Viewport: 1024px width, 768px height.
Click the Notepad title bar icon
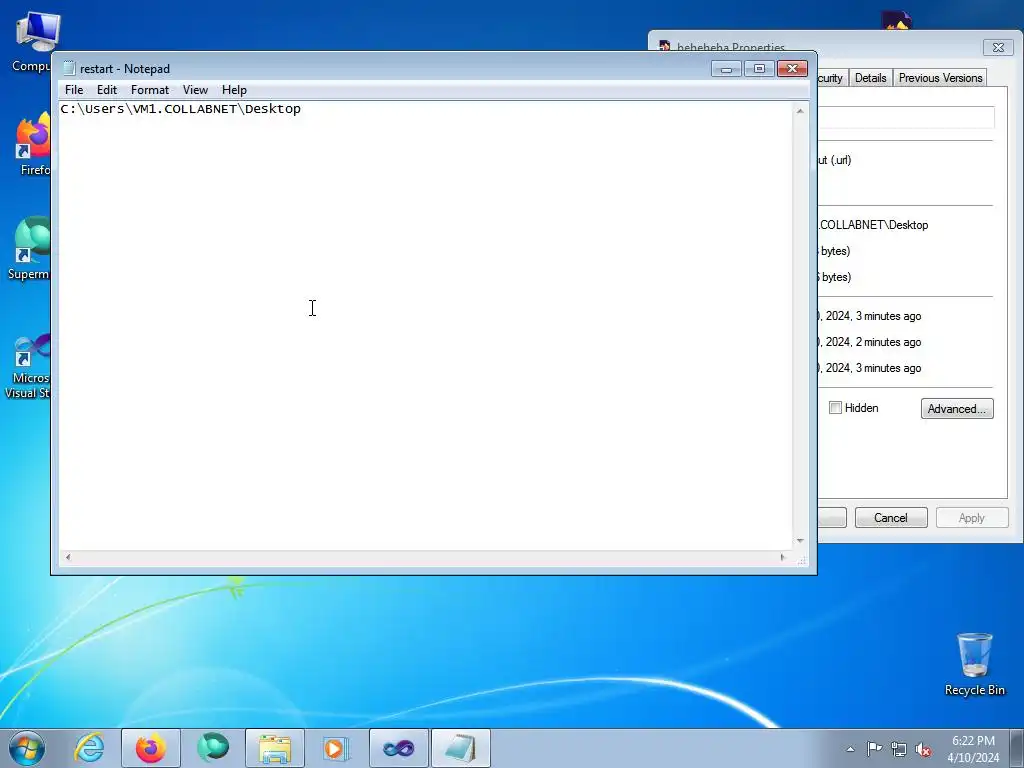(69, 69)
